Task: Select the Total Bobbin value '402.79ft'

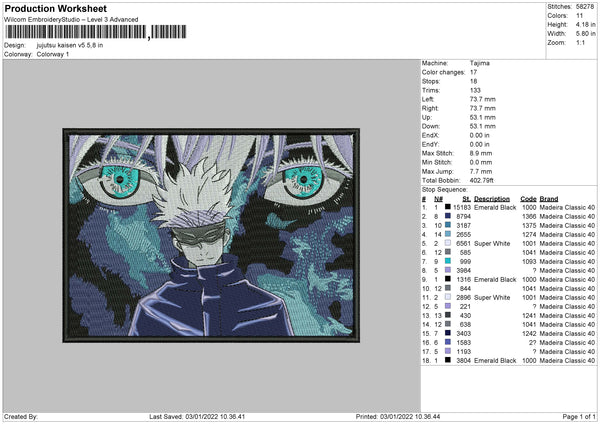Action: pos(482,180)
